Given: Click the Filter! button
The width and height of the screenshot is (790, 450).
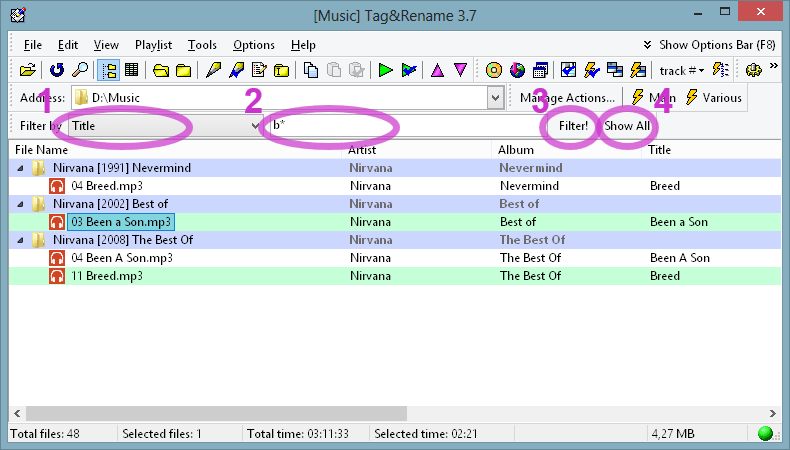Looking at the screenshot, I should (x=573, y=125).
